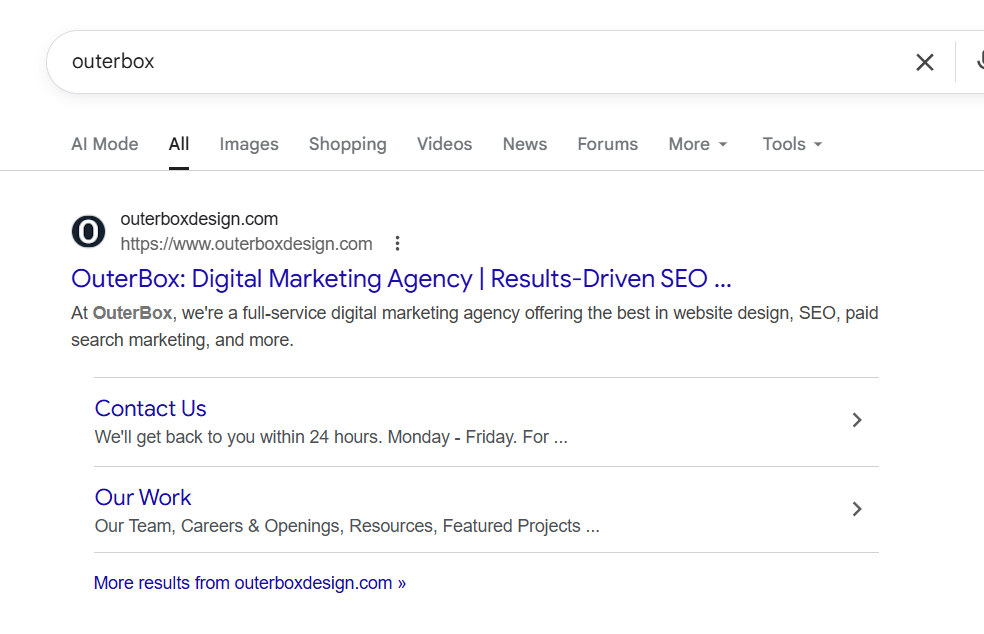Click More results from outerboxdesign.com
The width and height of the screenshot is (984, 634).
250,583
